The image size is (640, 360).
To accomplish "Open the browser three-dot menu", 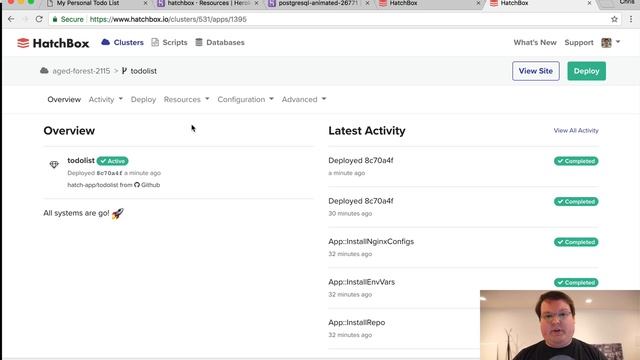I will pos(631,19).
